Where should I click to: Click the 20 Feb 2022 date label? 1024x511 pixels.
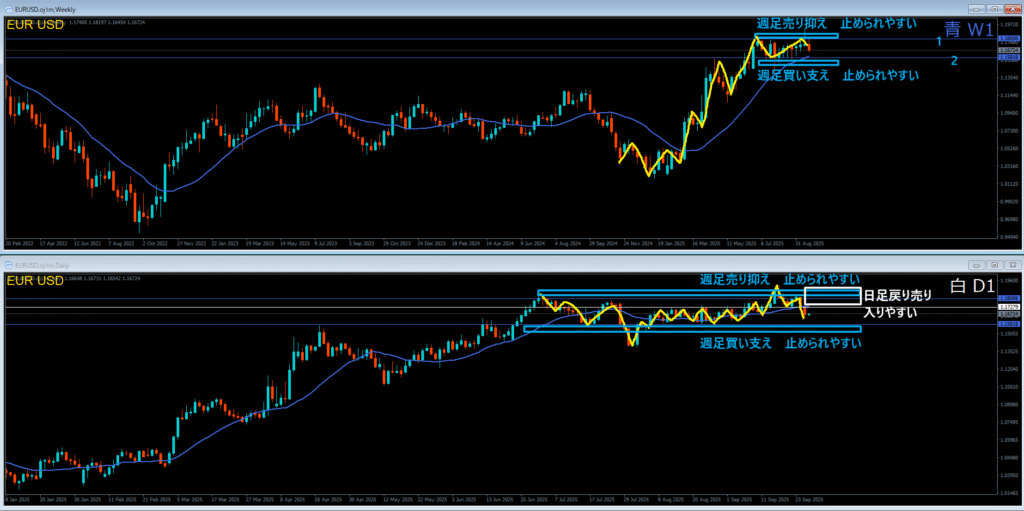[x=18, y=242]
